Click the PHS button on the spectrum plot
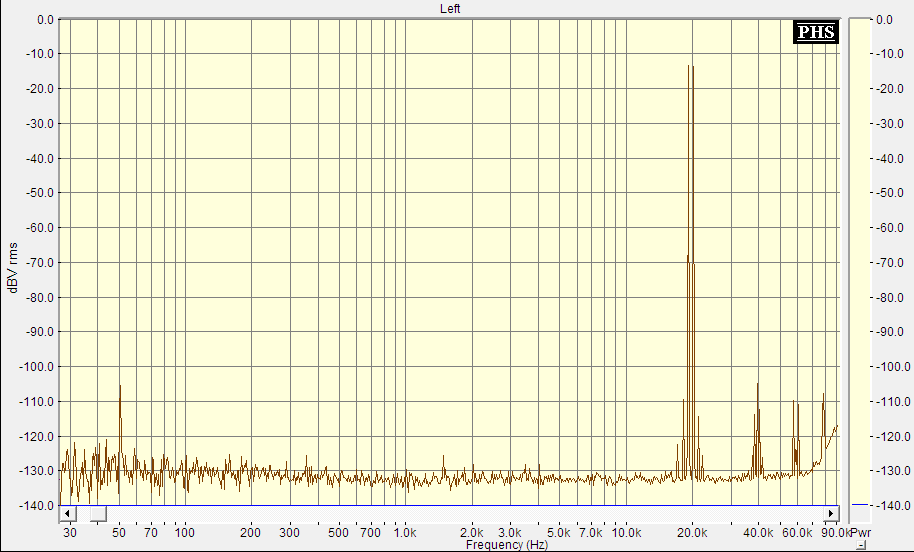This screenshot has width=914, height=552. tap(816, 31)
